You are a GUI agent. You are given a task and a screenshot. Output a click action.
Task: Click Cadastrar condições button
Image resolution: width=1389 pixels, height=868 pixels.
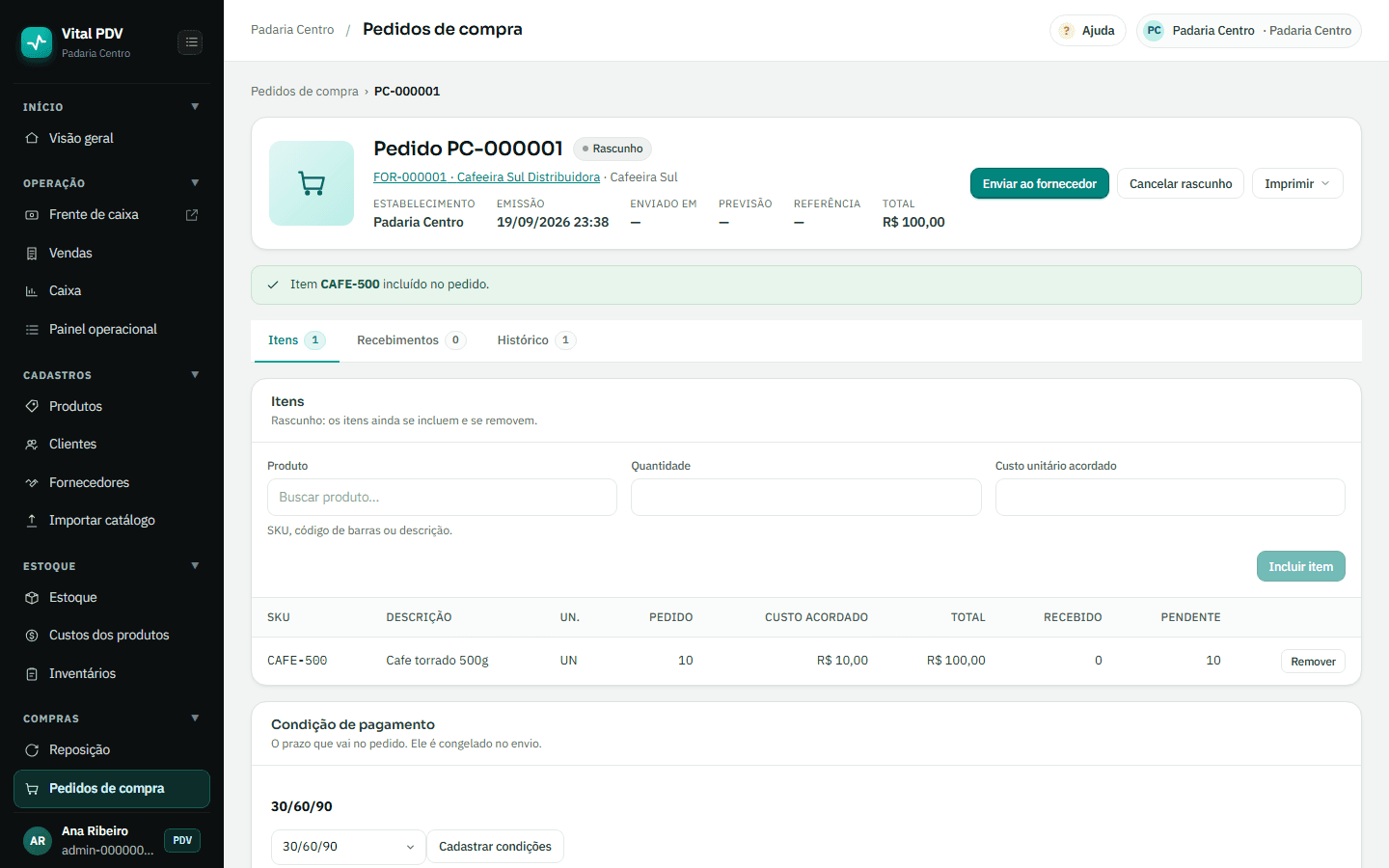pyautogui.click(x=495, y=847)
